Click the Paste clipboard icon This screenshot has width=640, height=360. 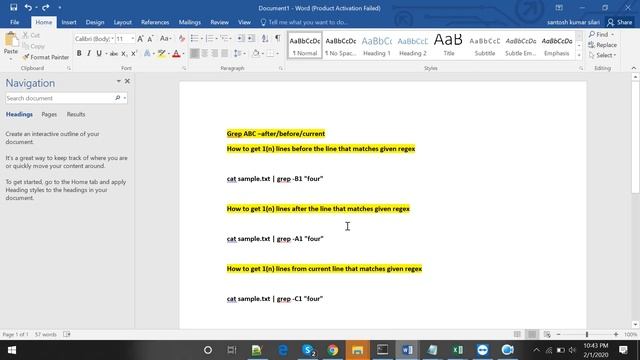(11, 40)
